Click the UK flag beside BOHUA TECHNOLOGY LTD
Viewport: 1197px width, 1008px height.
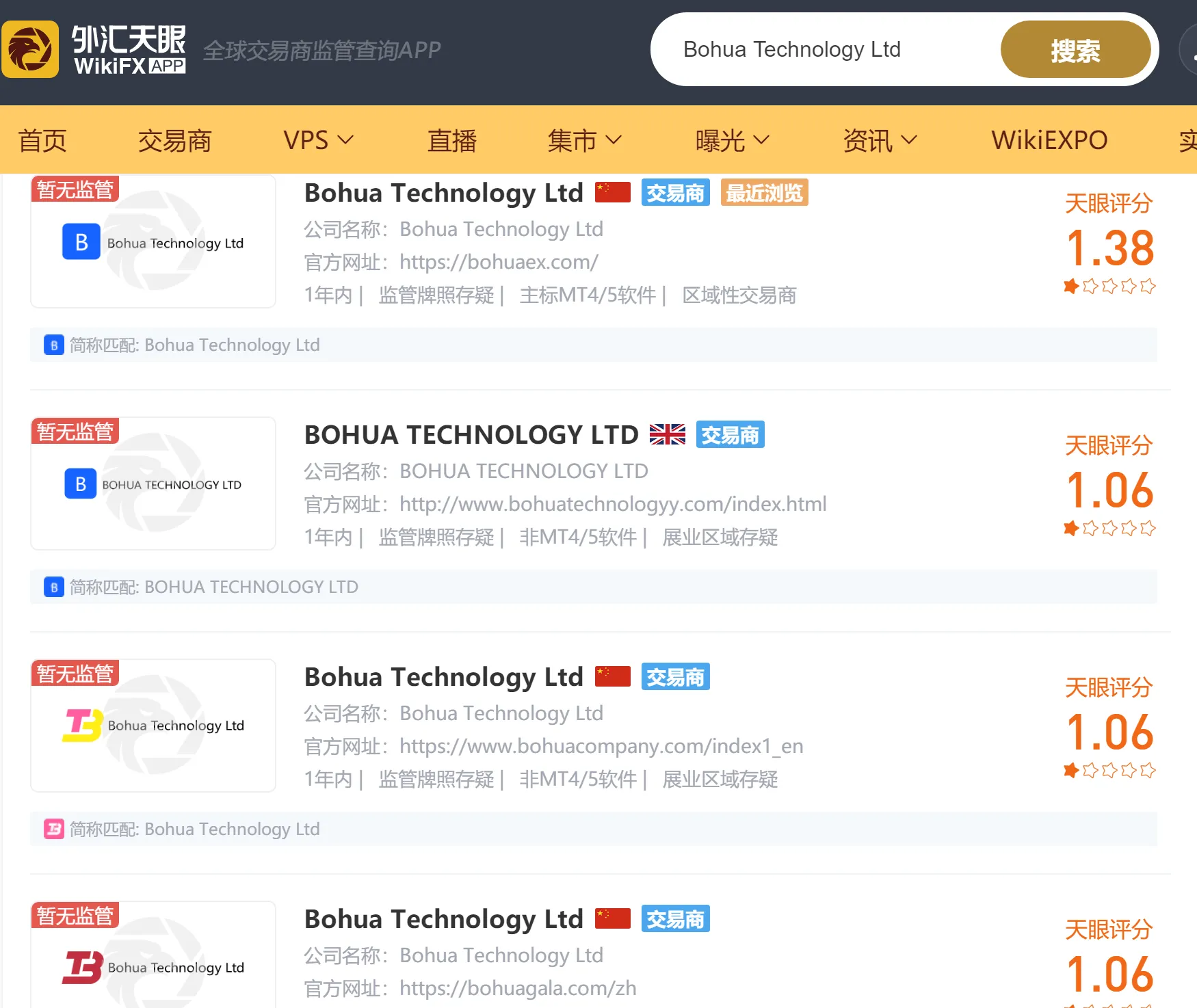[667, 434]
